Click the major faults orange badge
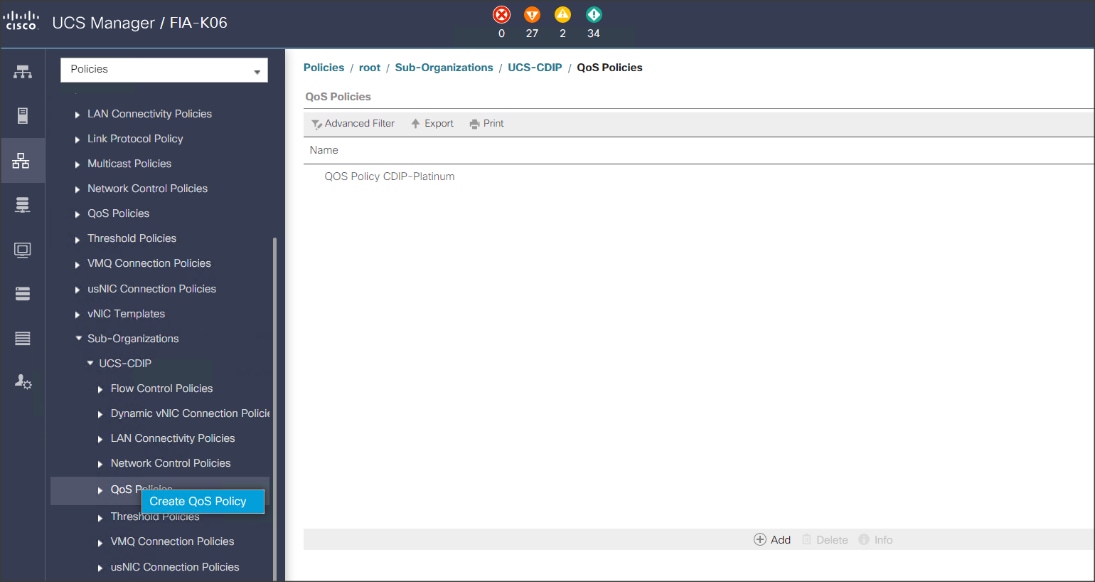The image size is (1095, 582). point(533,15)
